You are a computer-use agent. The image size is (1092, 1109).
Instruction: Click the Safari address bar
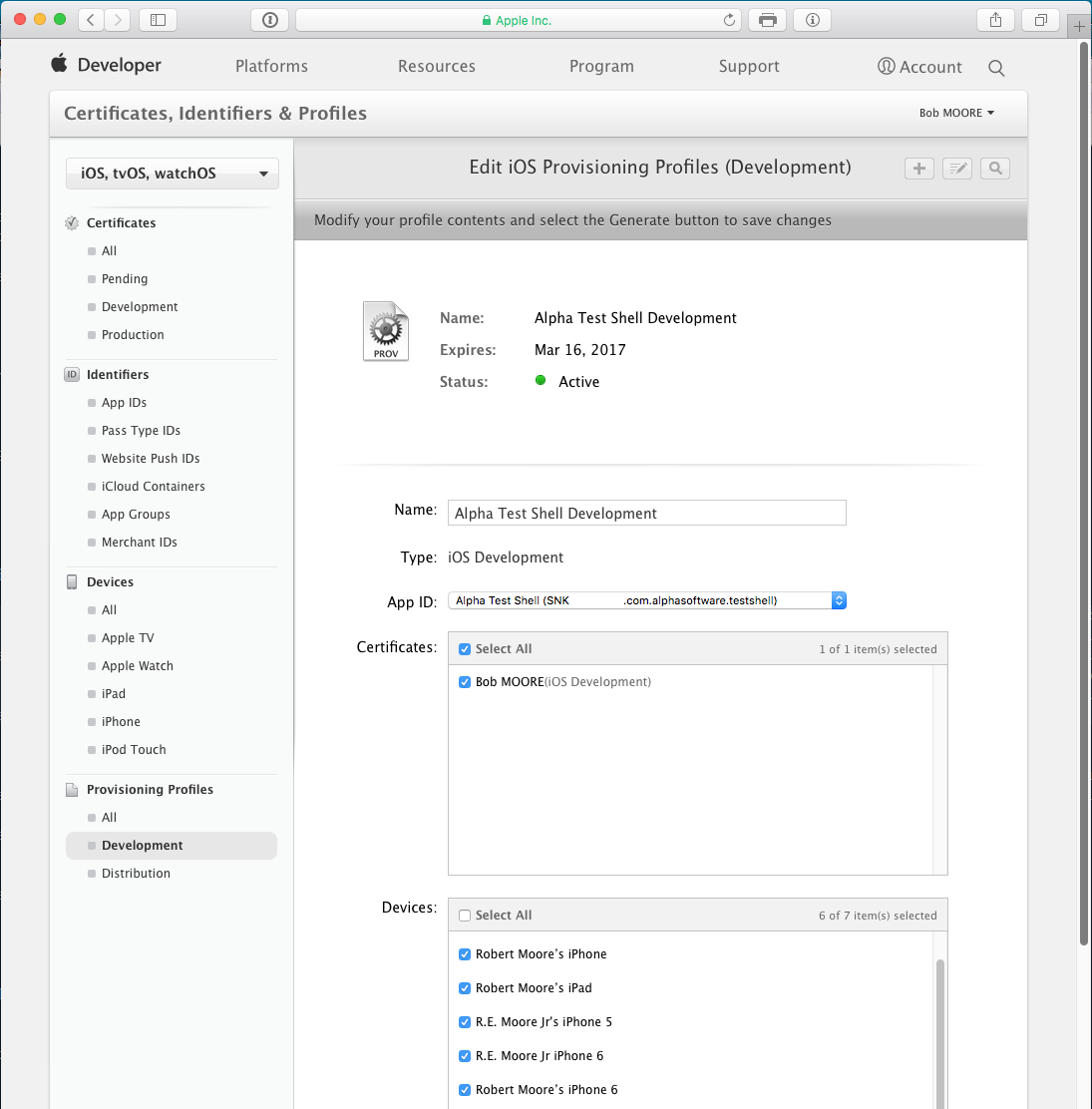coord(519,20)
